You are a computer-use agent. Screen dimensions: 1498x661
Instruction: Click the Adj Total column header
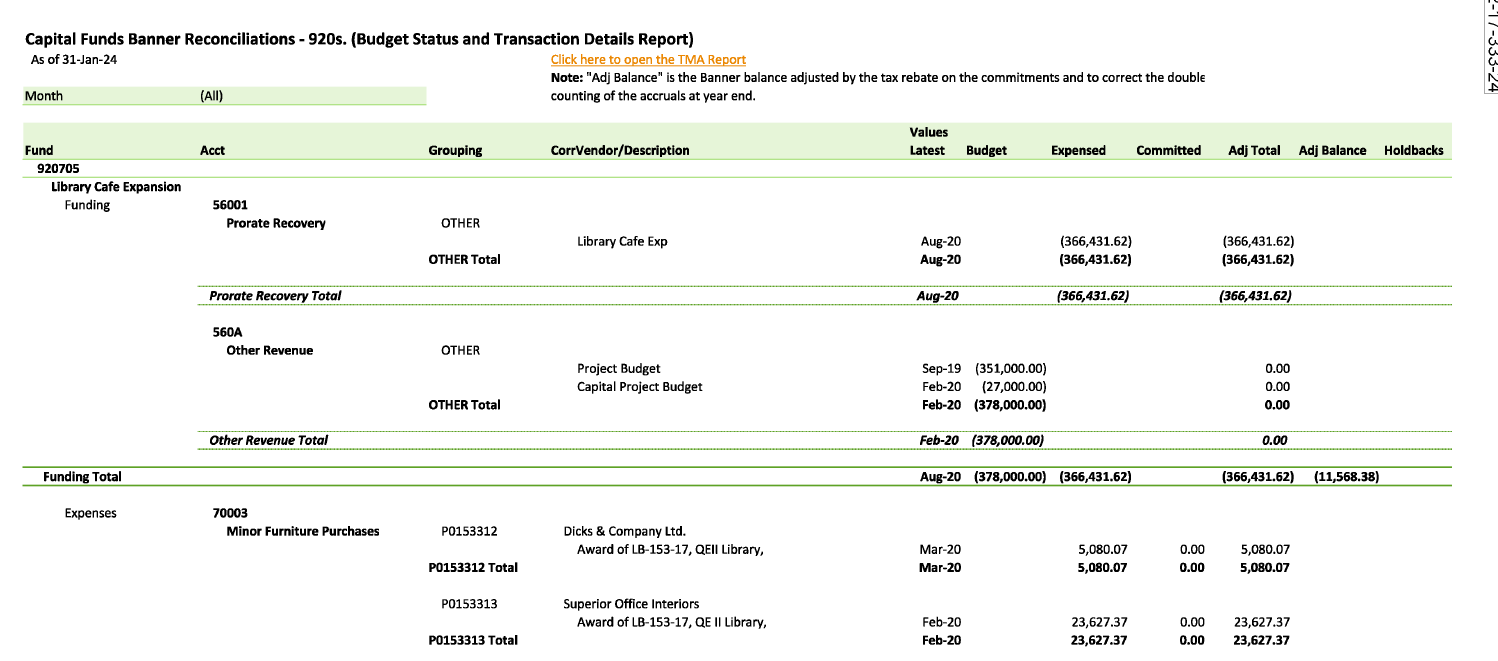coord(1254,151)
